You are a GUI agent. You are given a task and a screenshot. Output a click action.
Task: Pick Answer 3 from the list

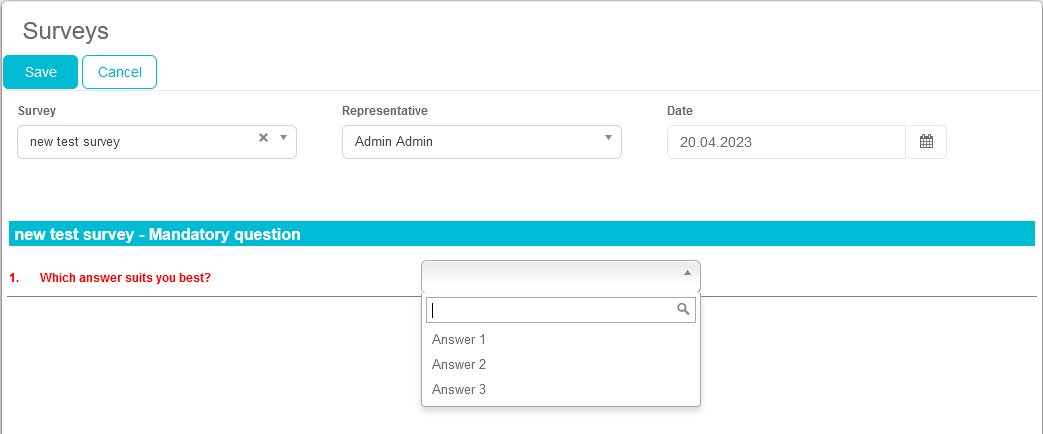[459, 390]
